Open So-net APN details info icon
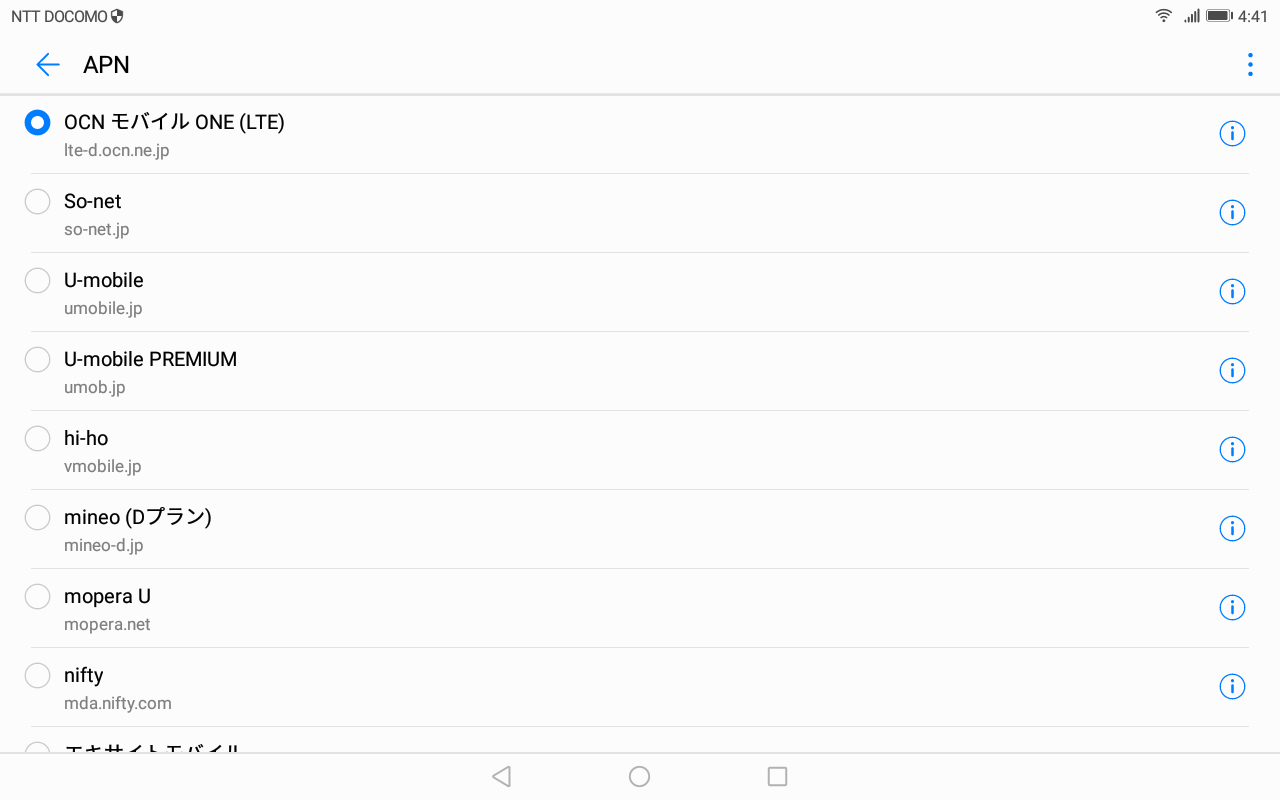This screenshot has height=800, width=1280. [x=1232, y=213]
